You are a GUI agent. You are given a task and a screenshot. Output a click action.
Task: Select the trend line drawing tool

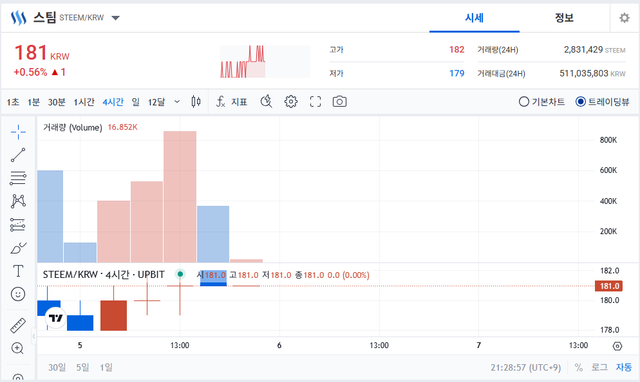click(18, 155)
